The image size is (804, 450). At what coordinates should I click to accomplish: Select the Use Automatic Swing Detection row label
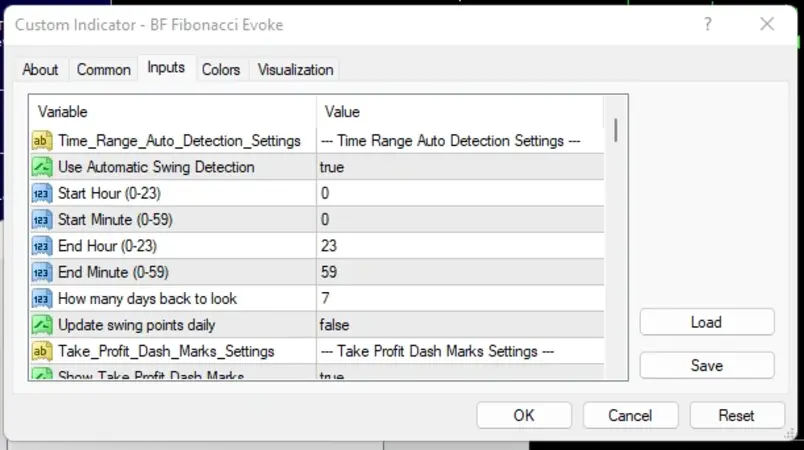pyautogui.click(x=156, y=167)
